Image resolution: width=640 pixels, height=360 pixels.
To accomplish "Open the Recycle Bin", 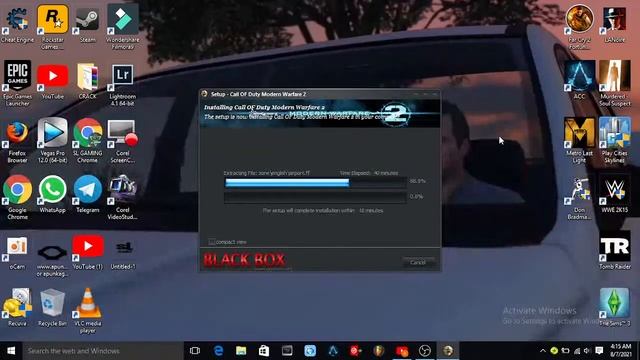I will coord(52,307).
